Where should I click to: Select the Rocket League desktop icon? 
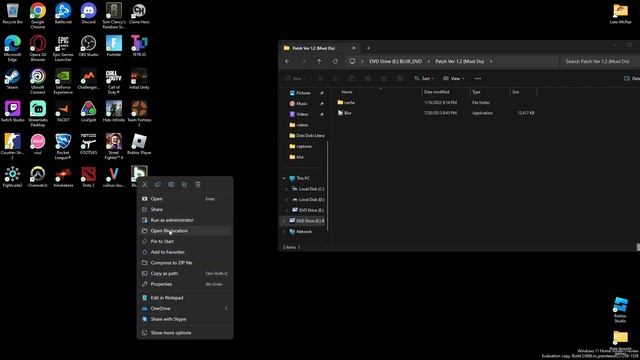63,146
